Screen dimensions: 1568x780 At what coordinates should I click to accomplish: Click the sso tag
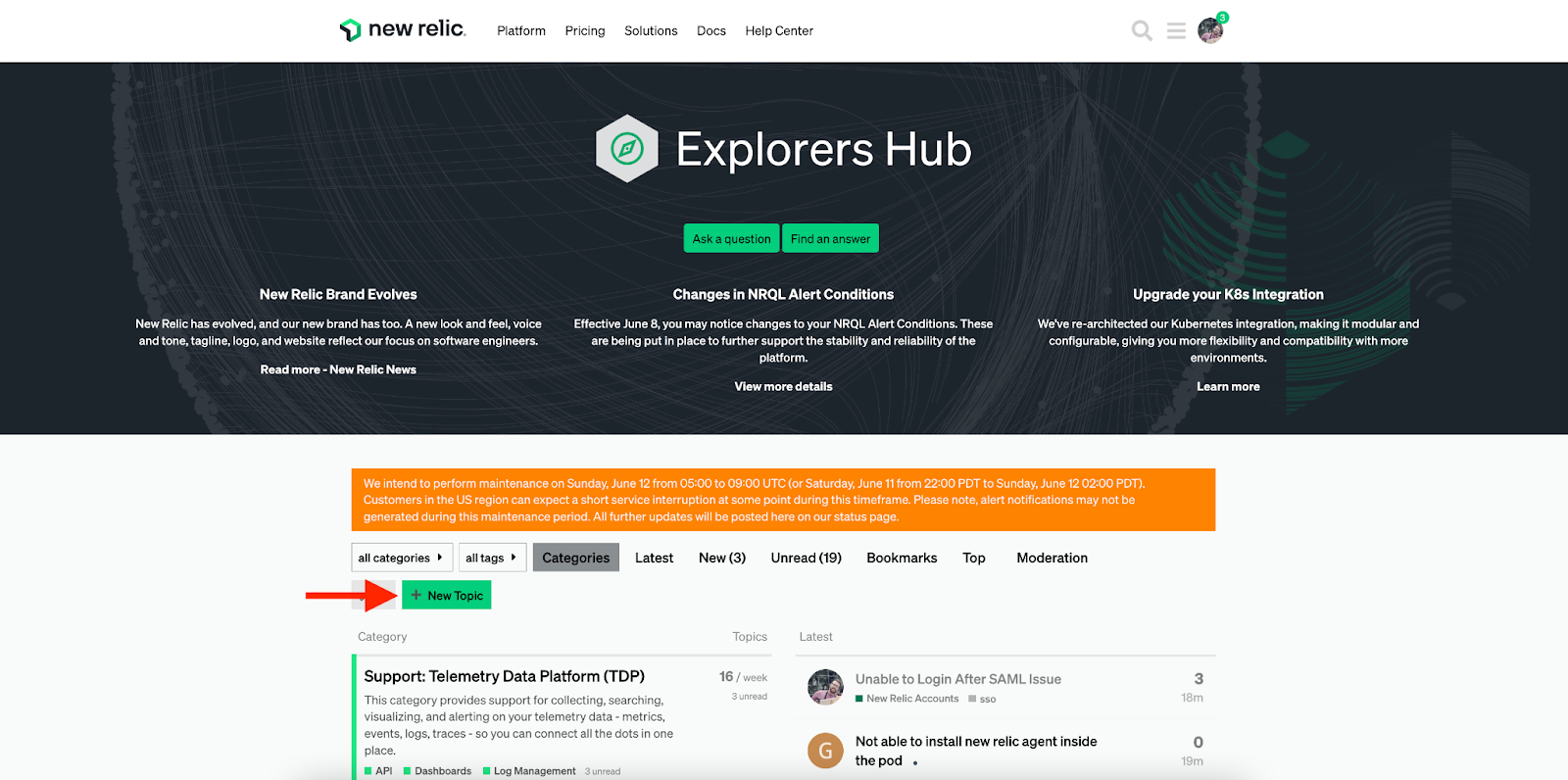coord(982,699)
